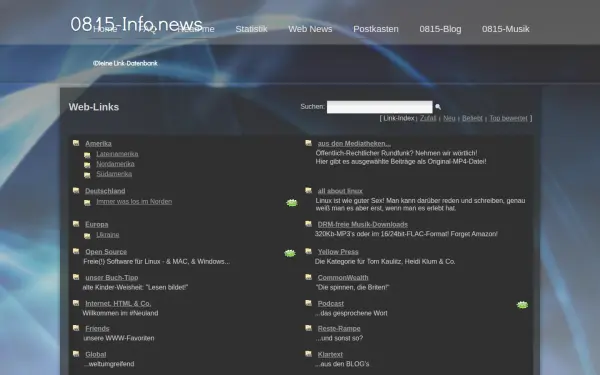
Task: Click the green new badge in Open Source row
Action: click(290, 253)
